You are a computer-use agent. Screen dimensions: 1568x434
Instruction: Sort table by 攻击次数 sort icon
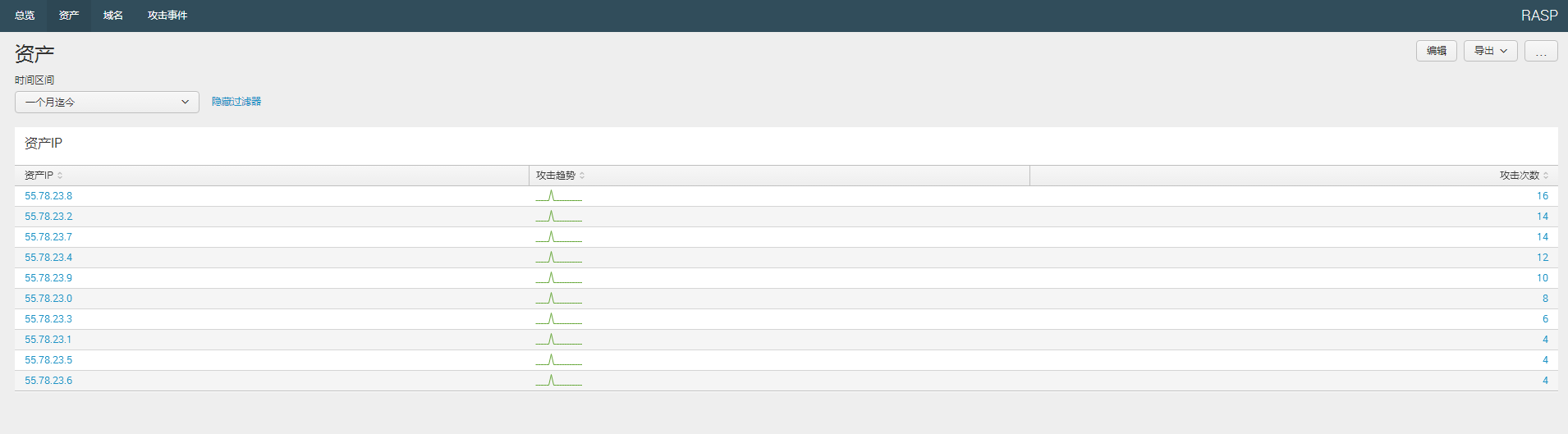click(1546, 176)
